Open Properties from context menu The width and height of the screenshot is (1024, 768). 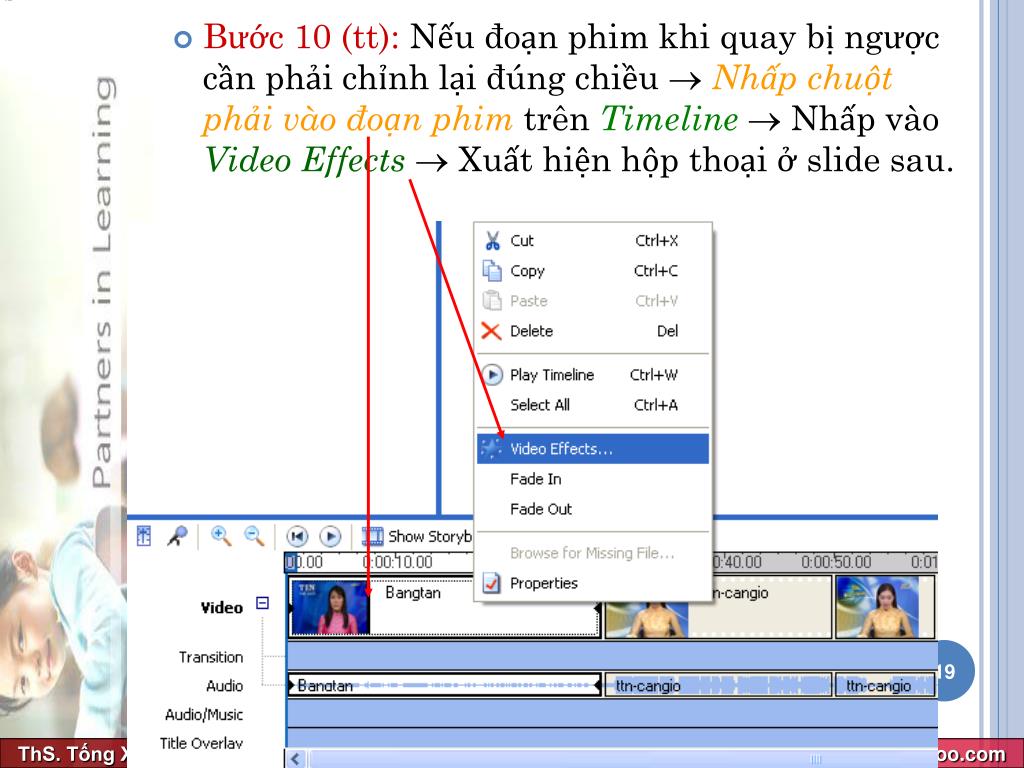[593, 583]
